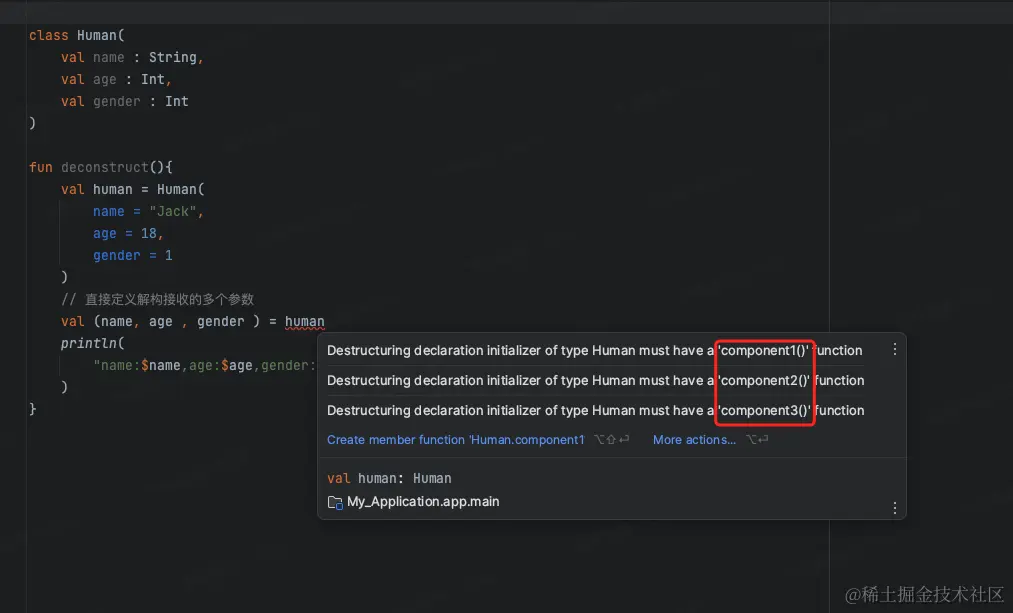The height and width of the screenshot is (613, 1013).
Task: Click the 'val human: Human' declaration in popup
Action: click(389, 479)
